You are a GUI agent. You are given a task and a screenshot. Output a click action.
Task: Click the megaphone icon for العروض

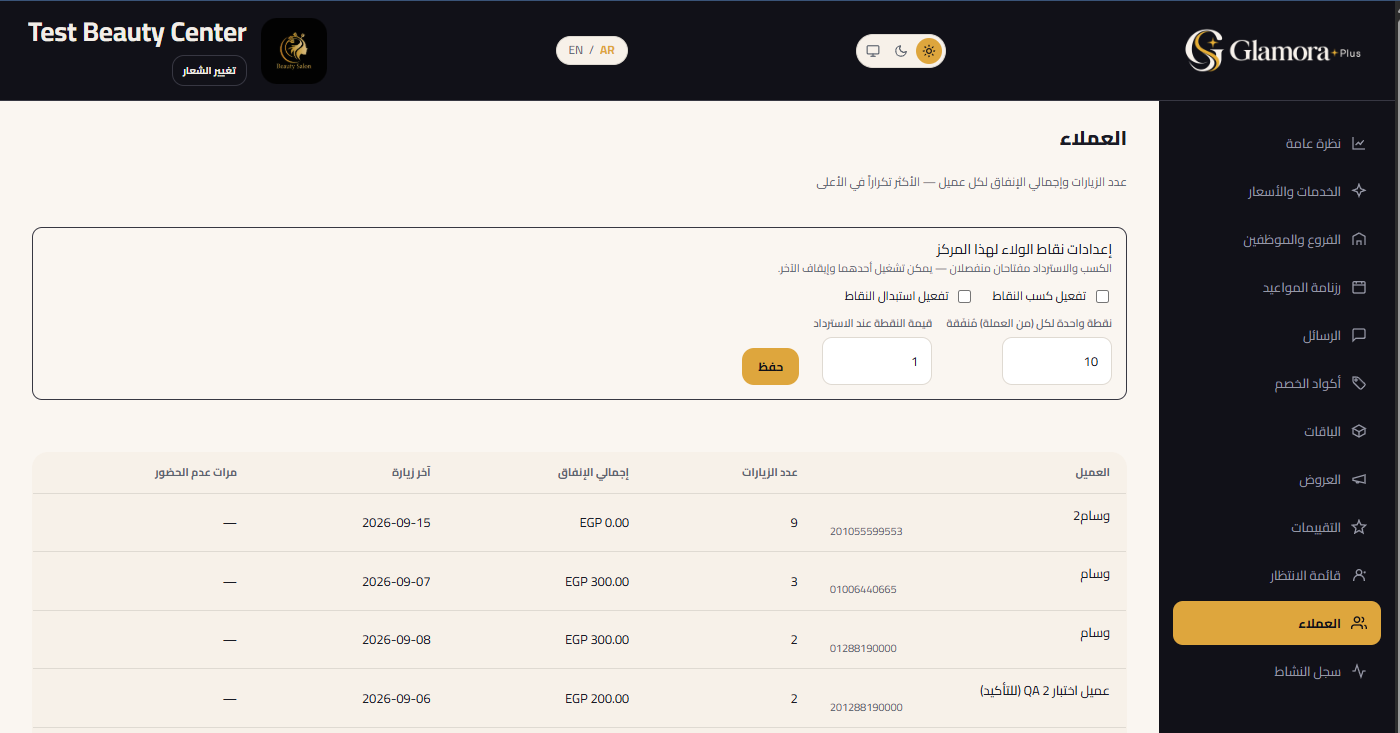[1358, 480]
